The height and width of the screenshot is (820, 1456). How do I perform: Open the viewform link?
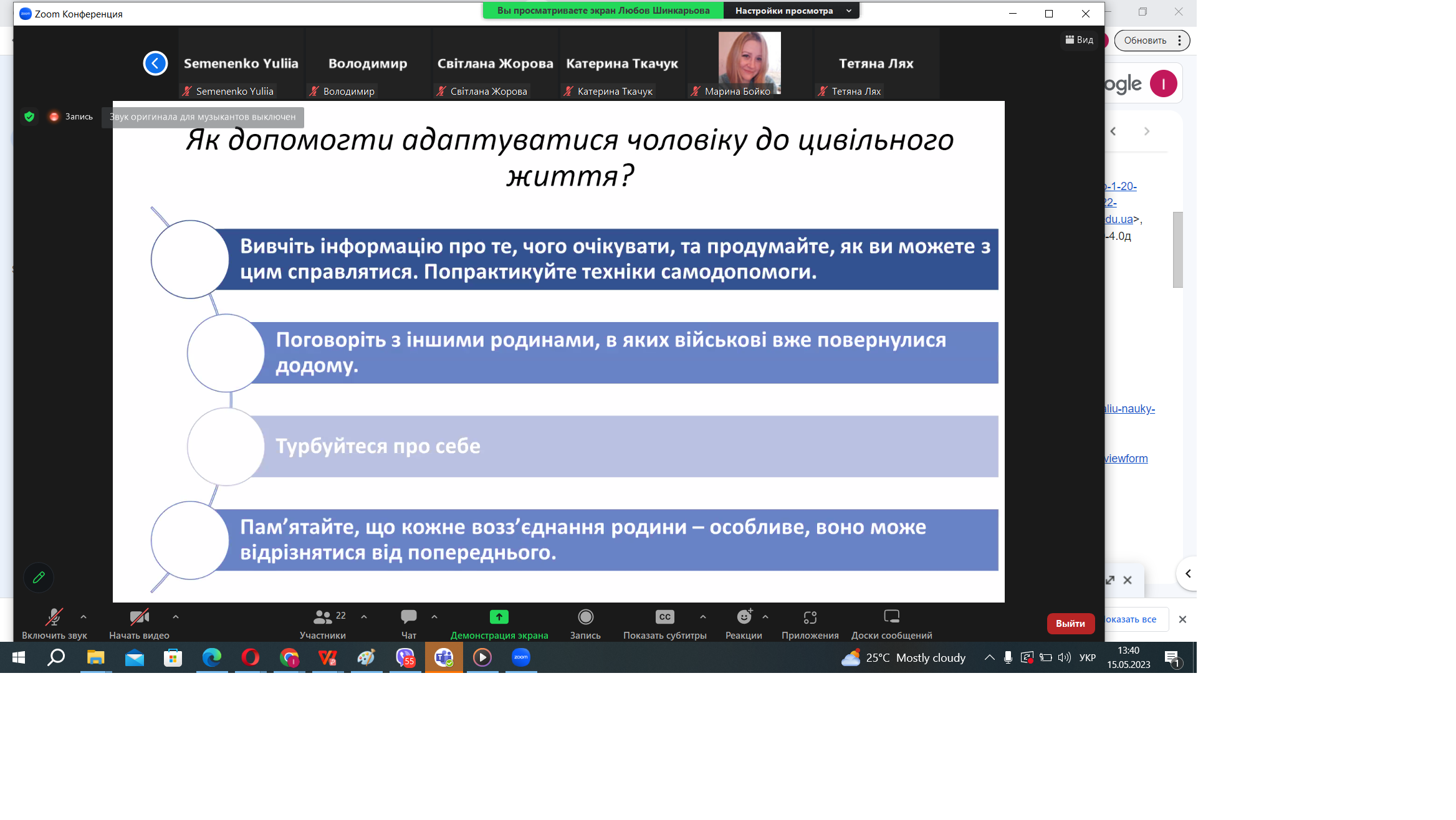coord(1125,458)
